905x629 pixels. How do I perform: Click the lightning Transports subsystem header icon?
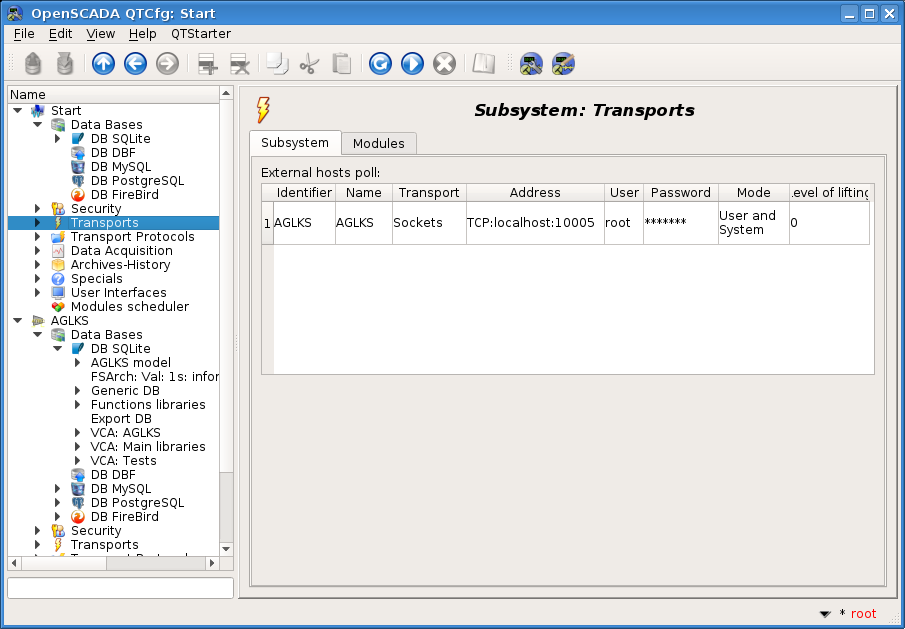pyautogui.click(x=263, y=110)
